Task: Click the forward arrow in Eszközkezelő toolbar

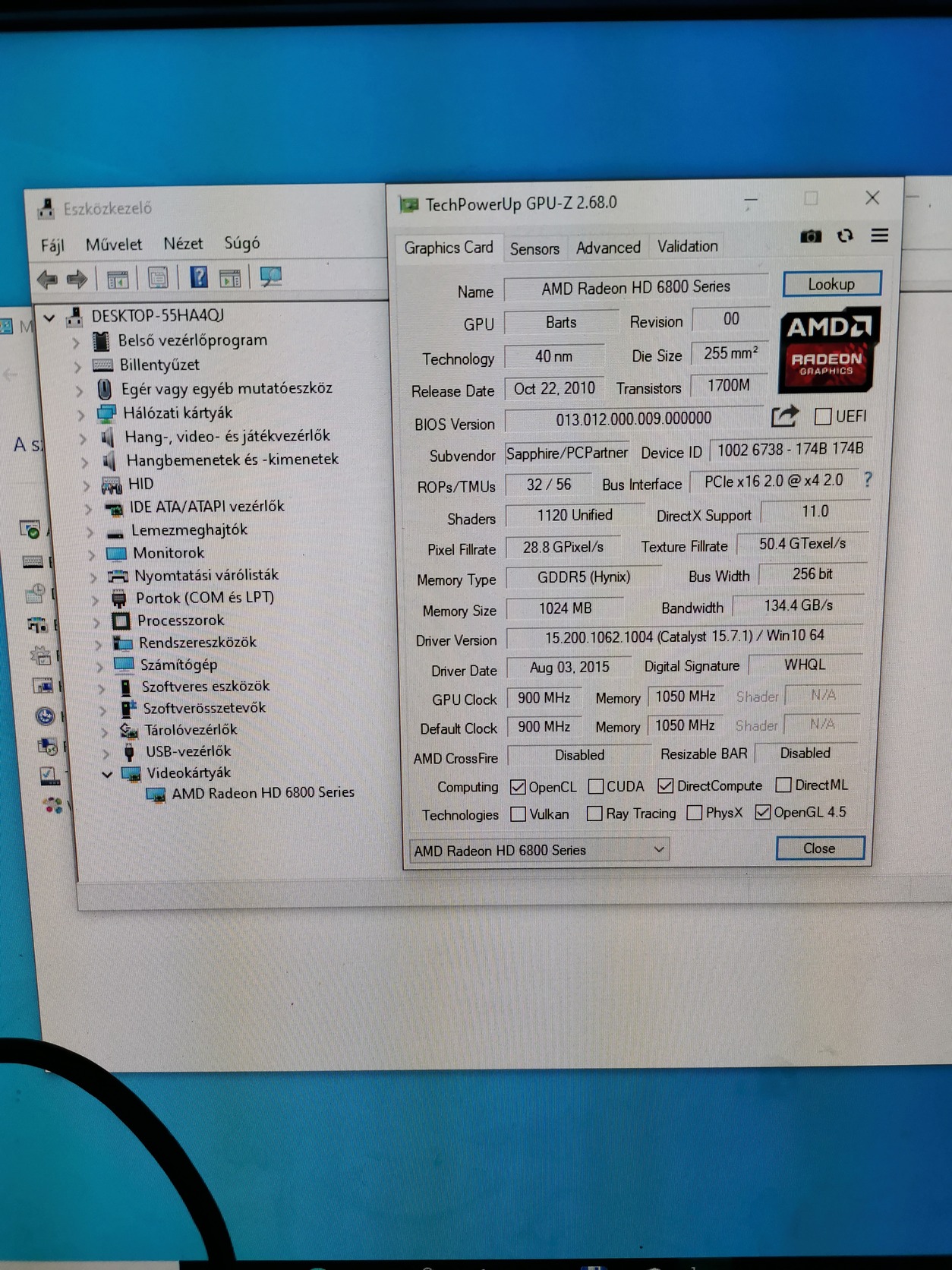Action: click(76, 279)
